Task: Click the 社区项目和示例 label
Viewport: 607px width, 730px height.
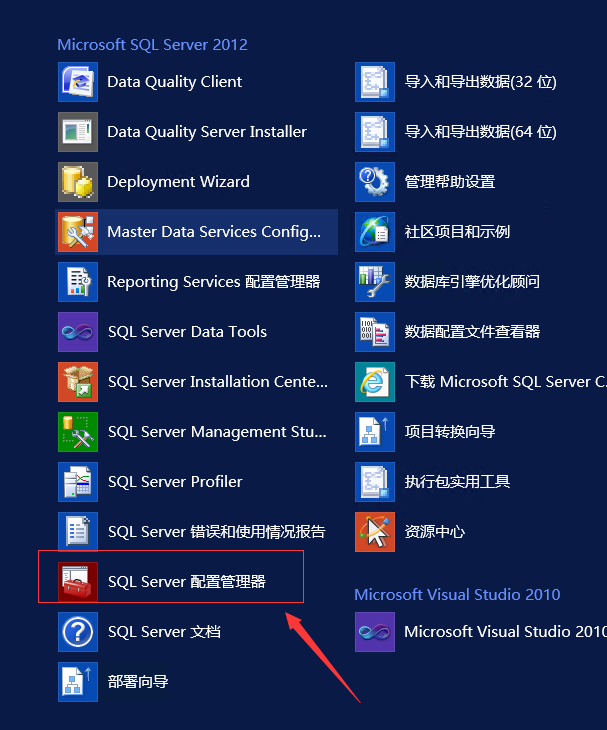Action: (457, 232)
